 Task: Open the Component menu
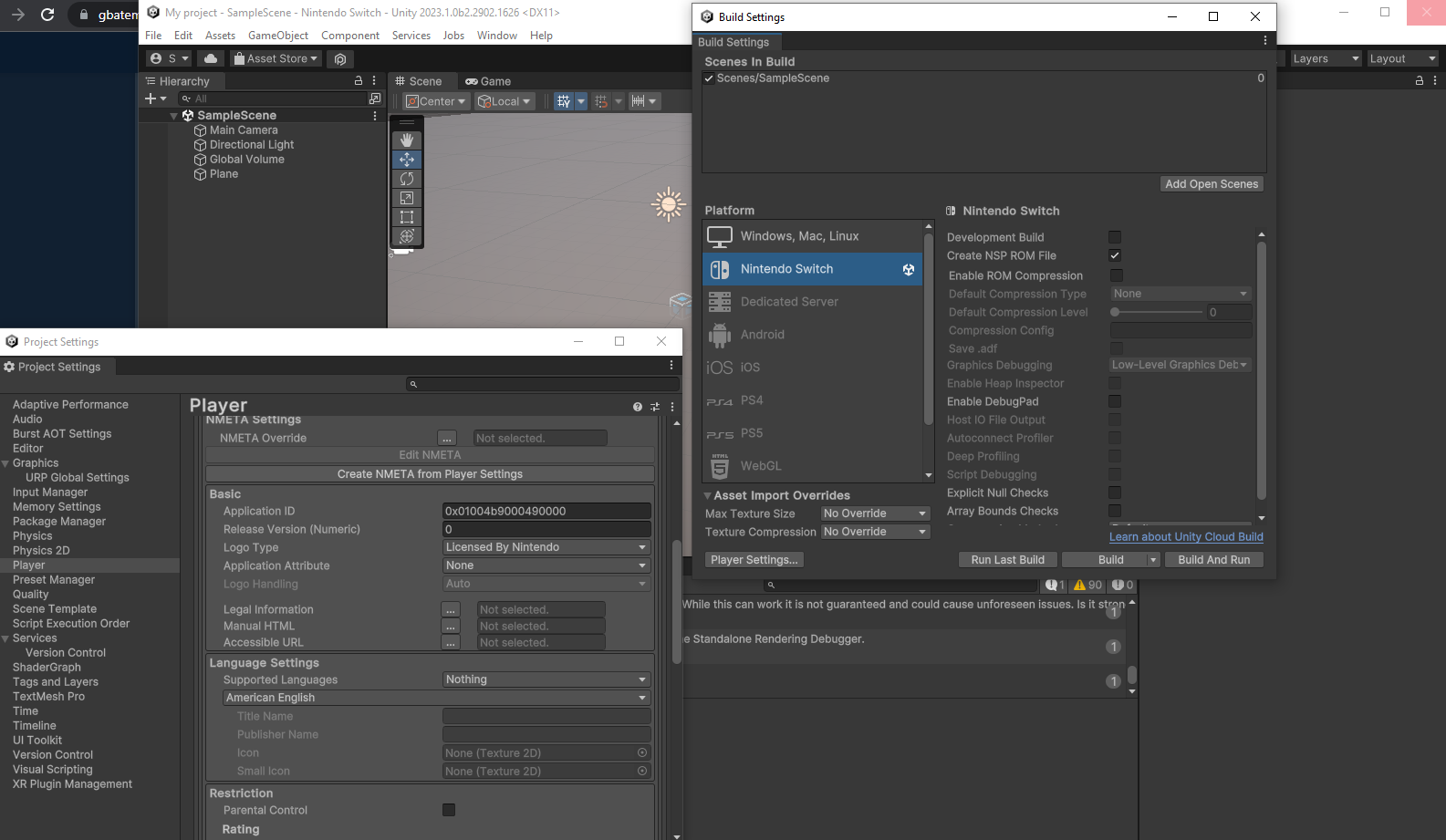coord(350,36)
